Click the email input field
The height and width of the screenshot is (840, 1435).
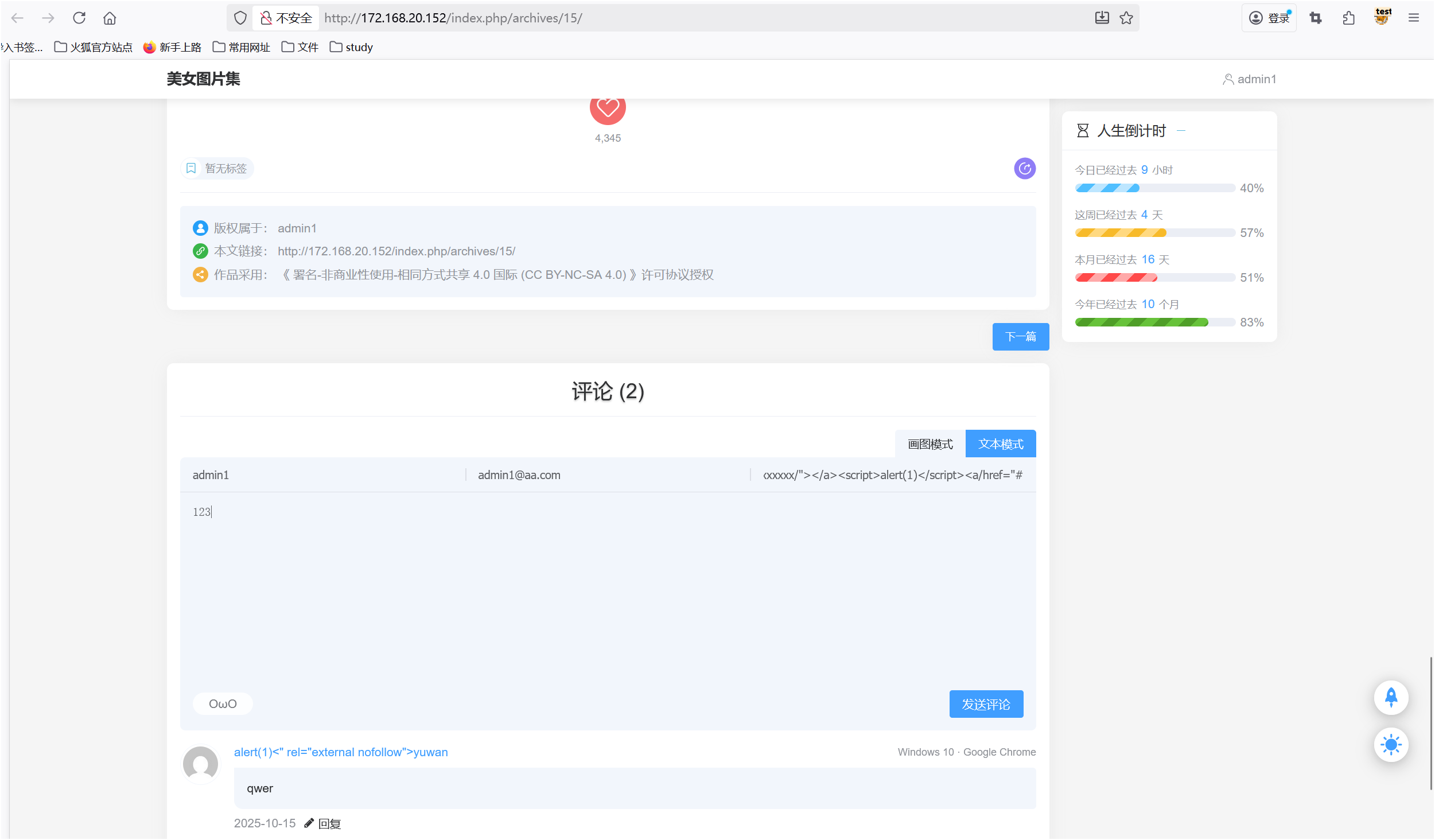coord(607,475)
